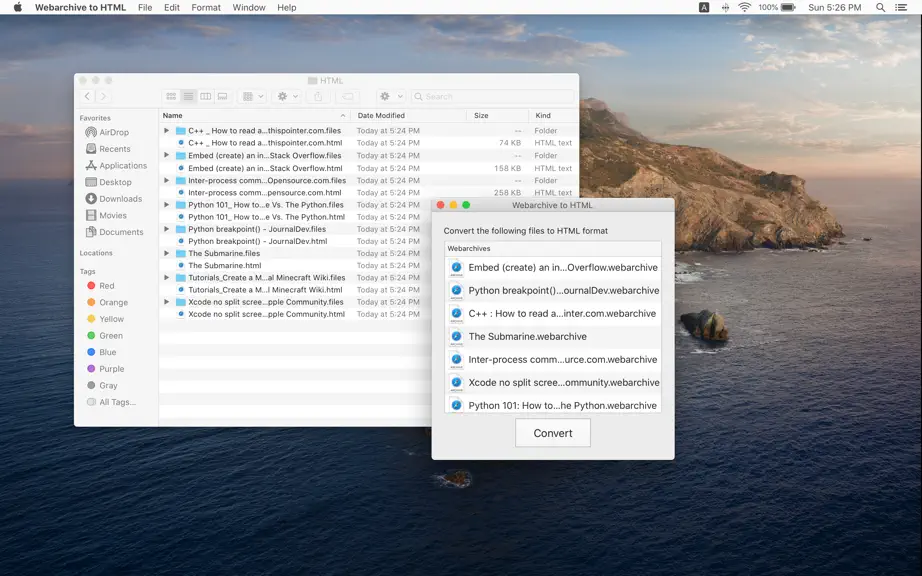This screenshot has height=576, width=922.
Task: Open the Format menu
Action: tap(206, 7)
